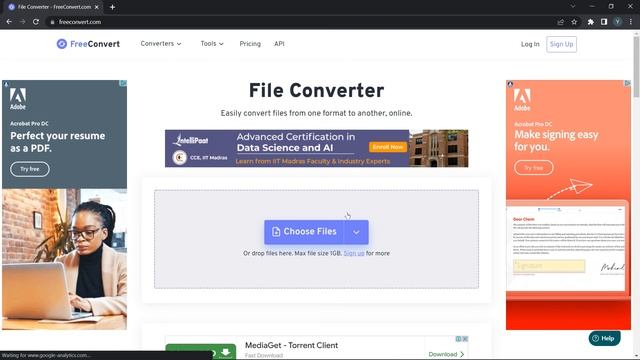
Task: Click the AdChoices icon on left Adobe ad
Action: coord(123,83)
